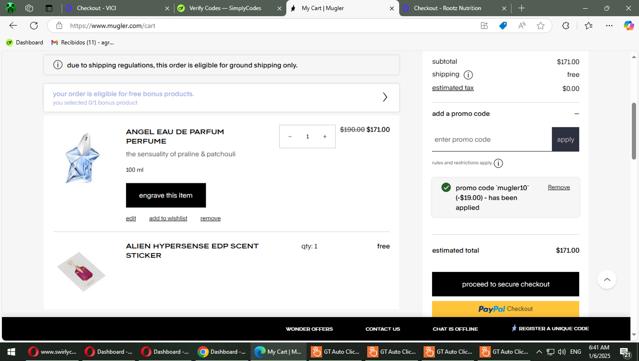Click the workspaces icon in title bar
Image resolution: width=639 pixels, height=361 pixels.
tap(29, 8)
